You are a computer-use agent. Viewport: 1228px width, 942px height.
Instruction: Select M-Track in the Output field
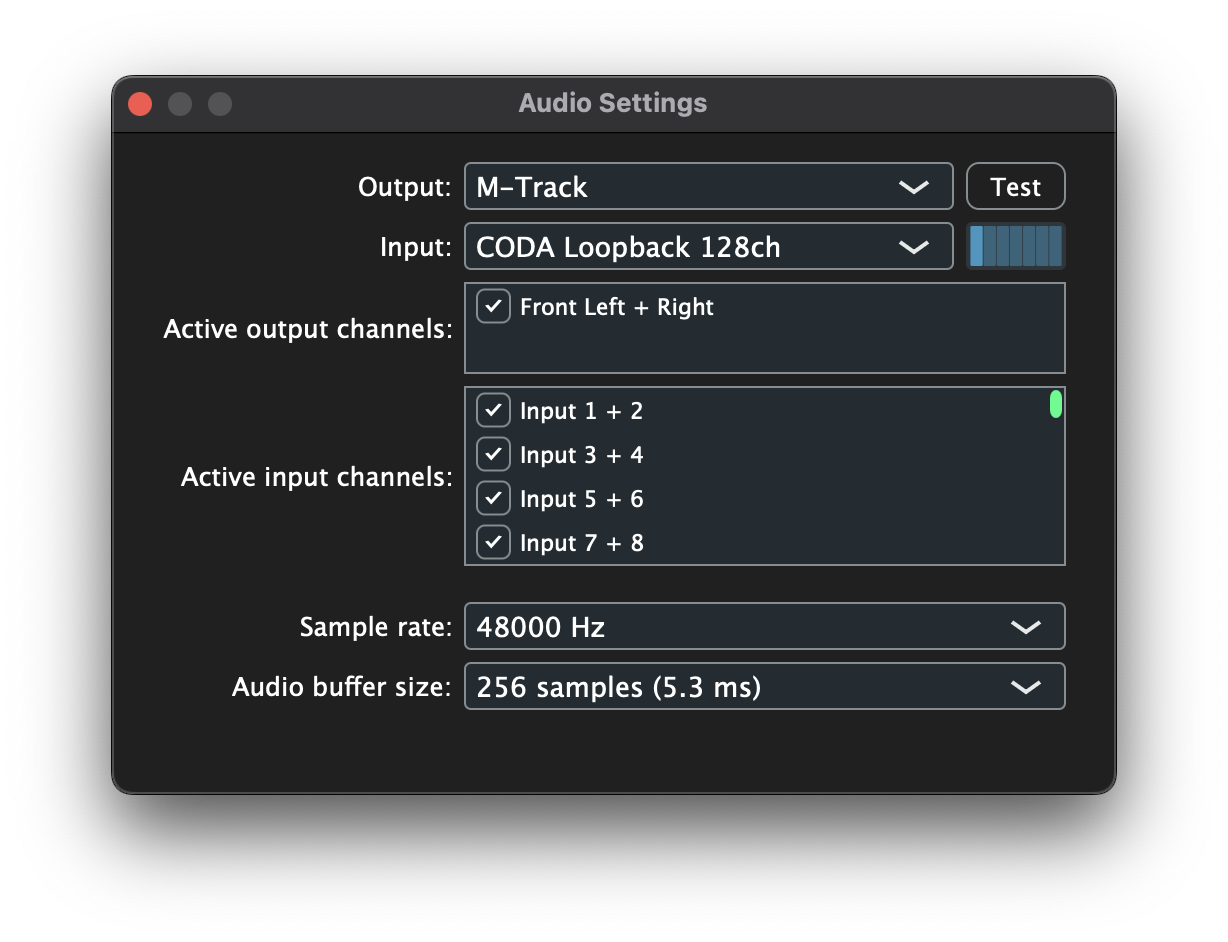coord(600,186)
